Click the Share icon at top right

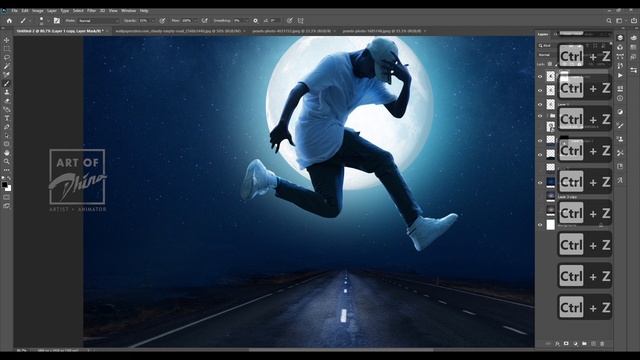pos(634,20)
